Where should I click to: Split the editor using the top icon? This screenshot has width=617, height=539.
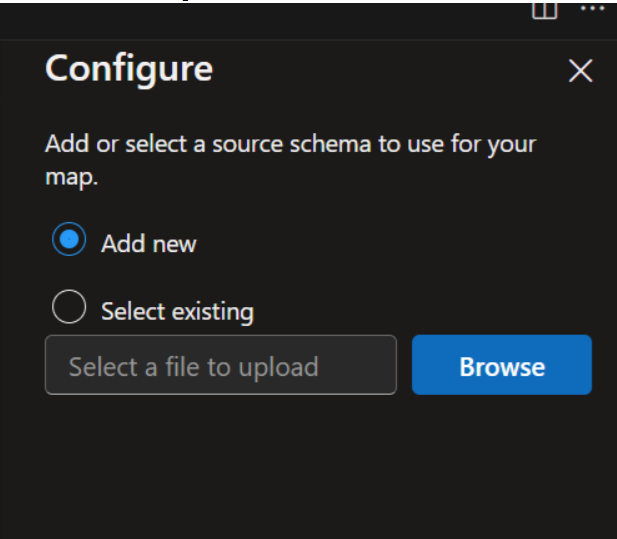coord(545,10)
